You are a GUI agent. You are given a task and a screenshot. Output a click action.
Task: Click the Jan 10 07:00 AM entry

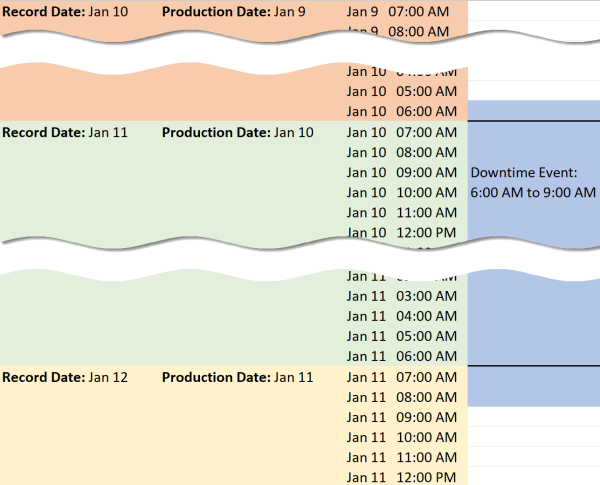coord(402,132)
